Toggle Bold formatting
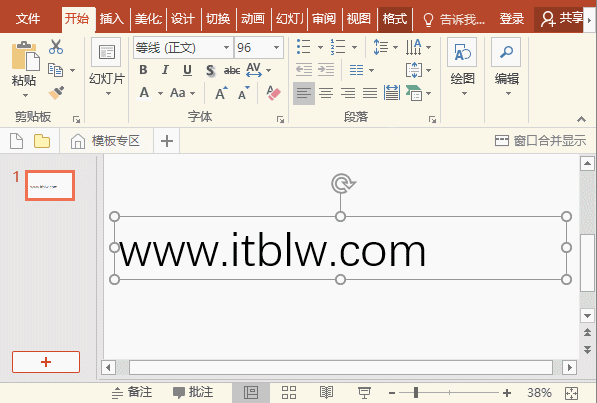This screenshot has width=597, height=403. (x=143, y=70)
